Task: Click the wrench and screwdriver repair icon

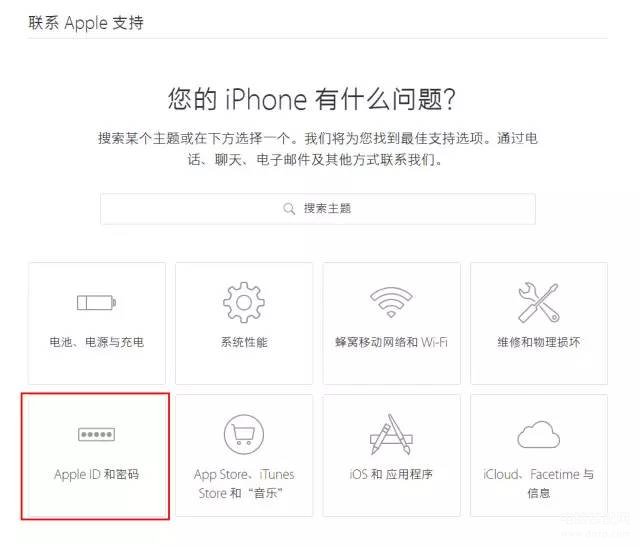Action: (538, 302)
